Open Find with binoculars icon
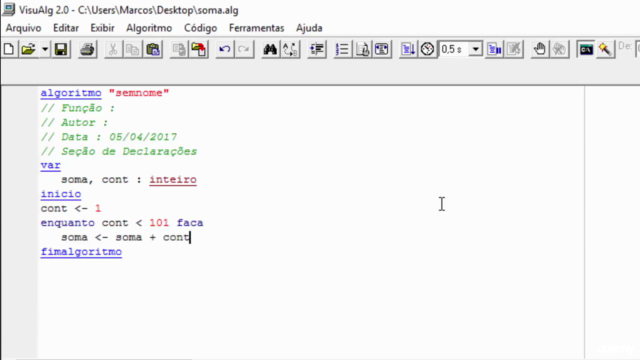This screenshot has height=360, width=640. (x=270, y=49)
